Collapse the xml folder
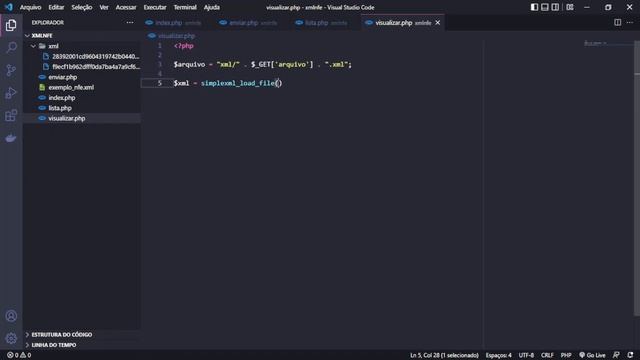Image resolution: width=640 pixels, height=360 pixels. pos(33,46)
